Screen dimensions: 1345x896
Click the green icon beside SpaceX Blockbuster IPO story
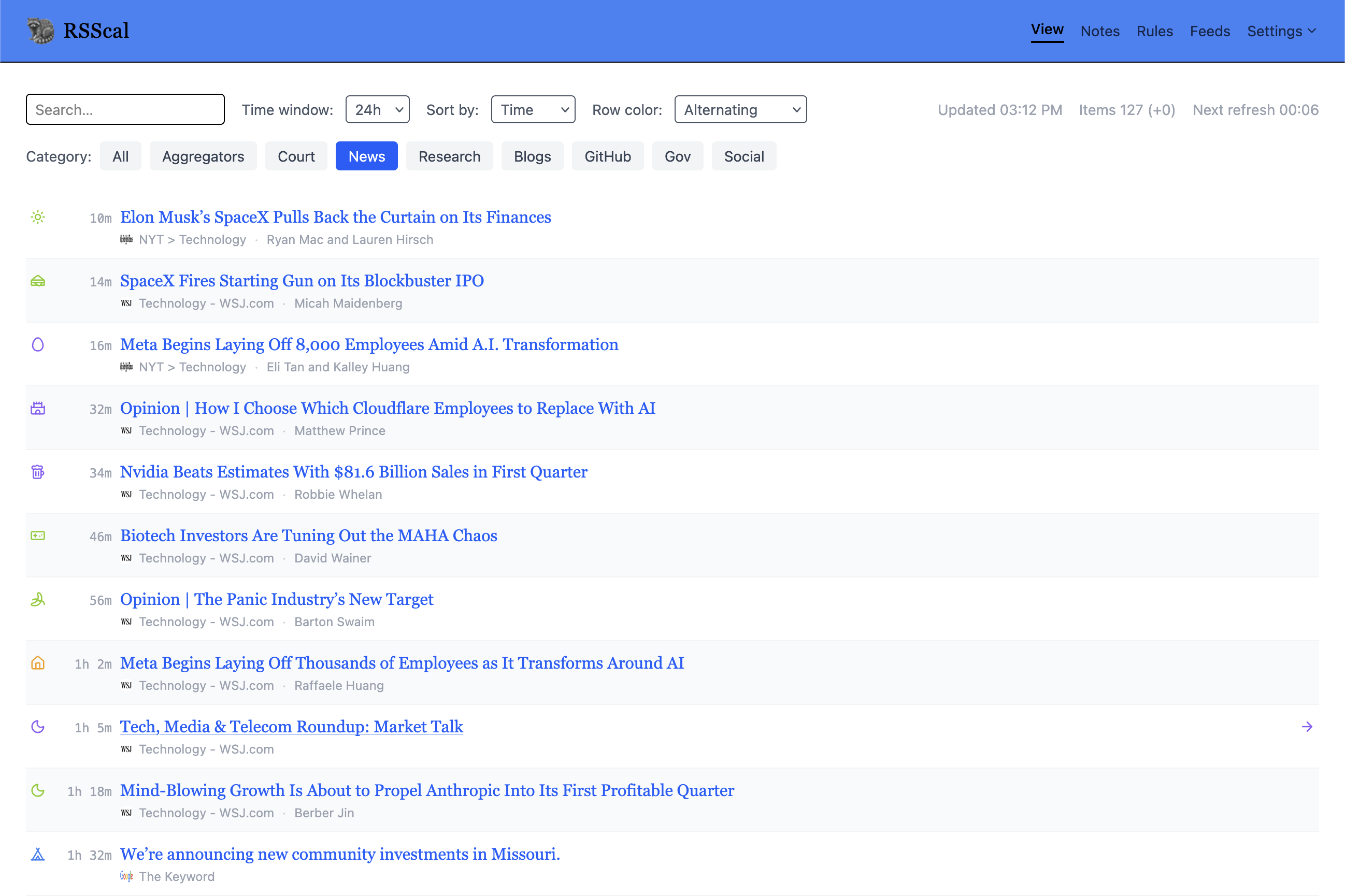[38, 281]
